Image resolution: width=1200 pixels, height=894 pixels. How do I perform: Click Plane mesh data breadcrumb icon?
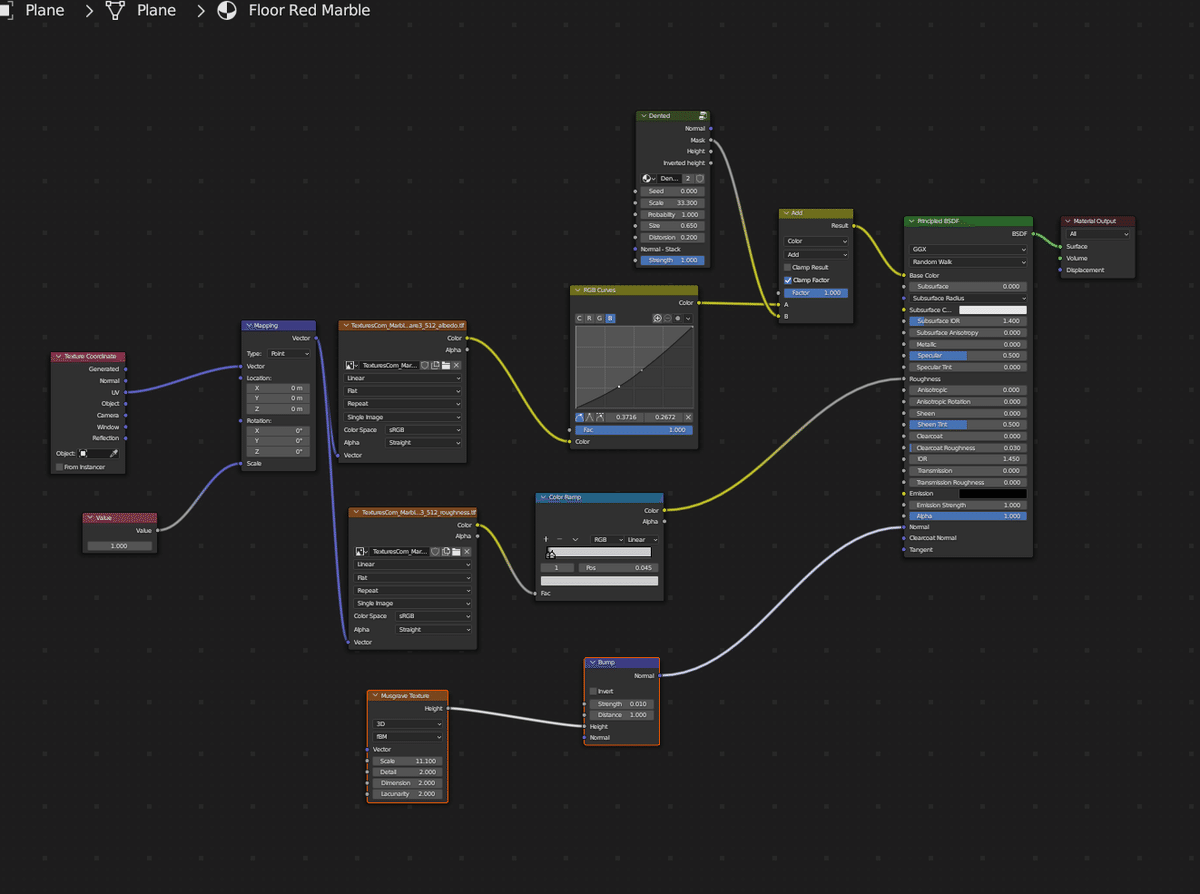pyautogui.click(x=115, y=11)
